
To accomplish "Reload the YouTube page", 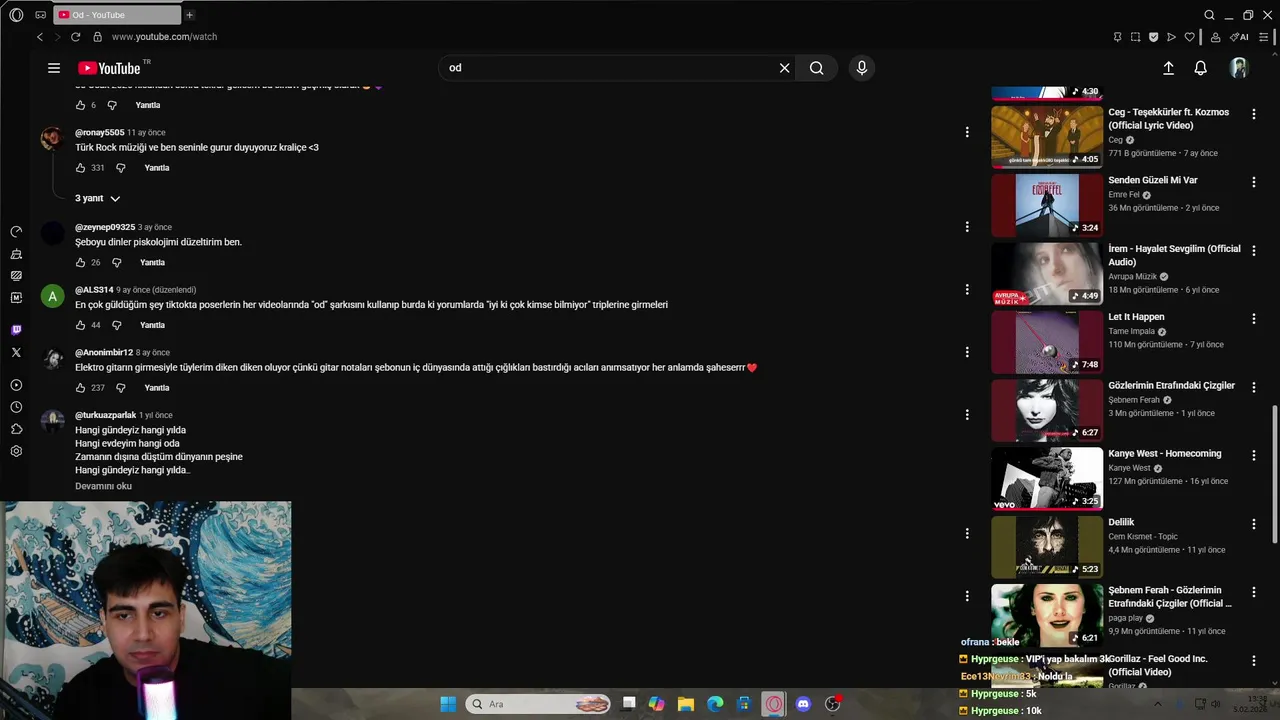I will [x=75, y=37].
